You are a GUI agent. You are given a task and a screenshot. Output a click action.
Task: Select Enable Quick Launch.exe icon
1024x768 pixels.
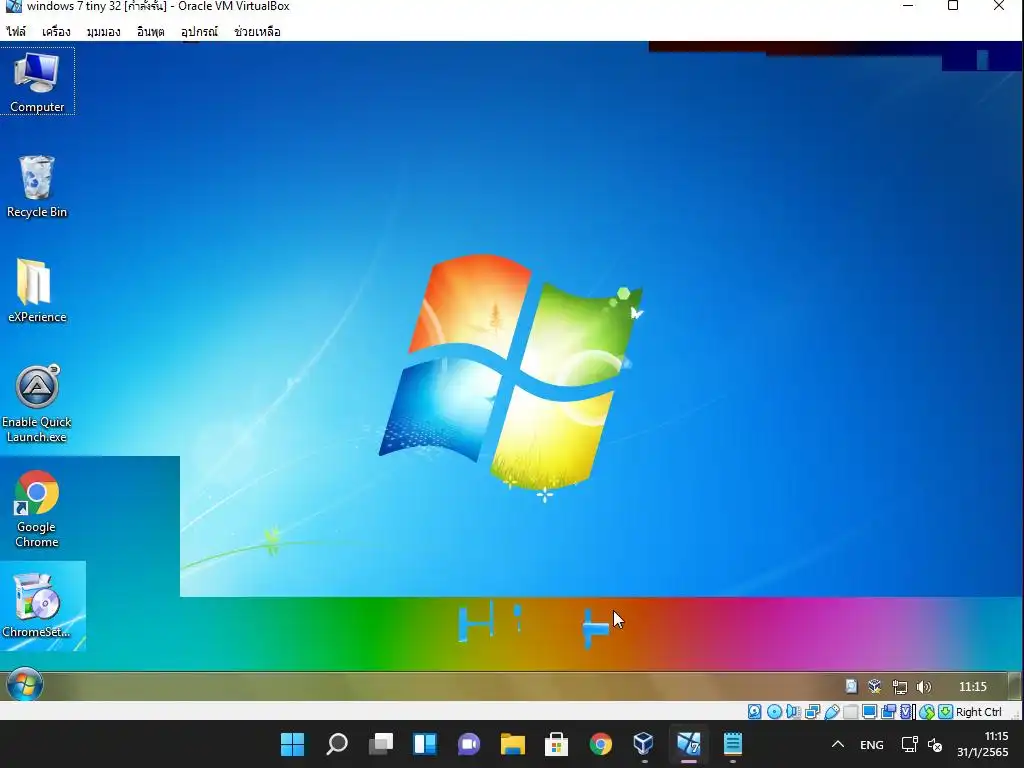coord(37,404)
